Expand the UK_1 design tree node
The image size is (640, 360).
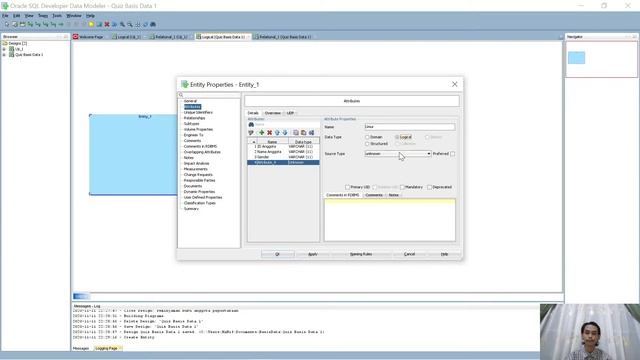tap(4, 49)
